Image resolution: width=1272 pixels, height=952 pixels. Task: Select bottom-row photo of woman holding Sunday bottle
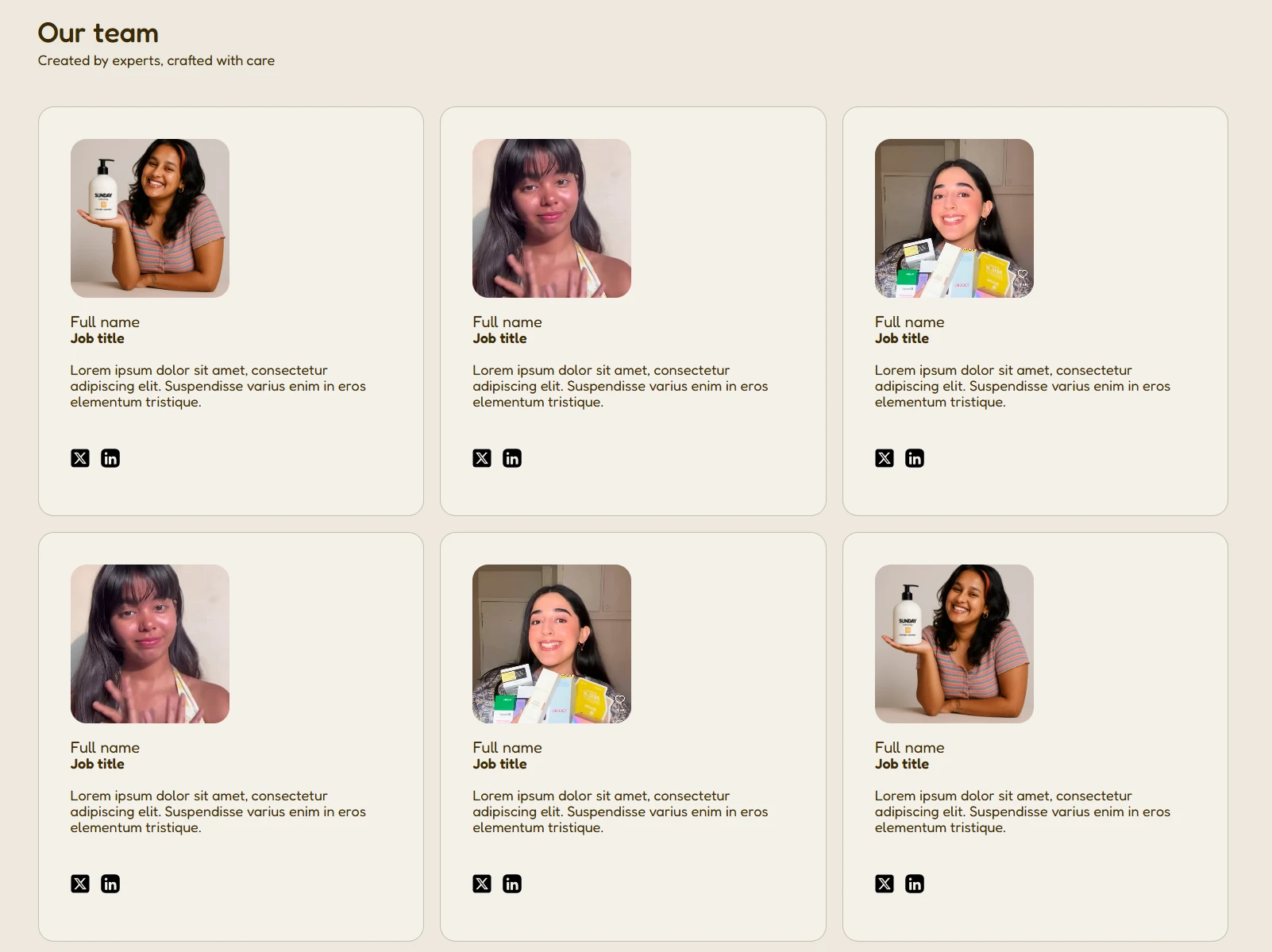[x=954, y=644]
